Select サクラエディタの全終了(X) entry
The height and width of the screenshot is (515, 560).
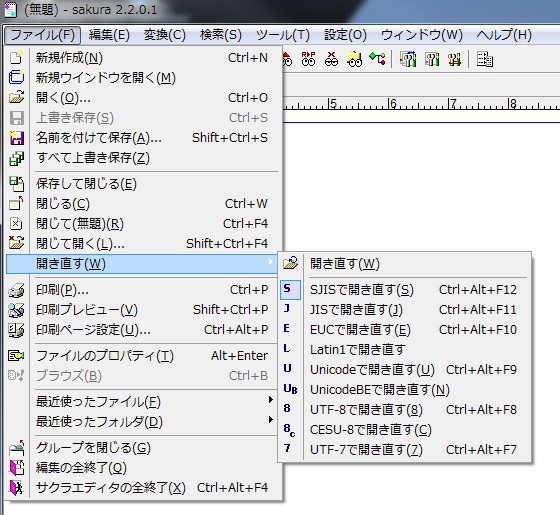point(142,488)
